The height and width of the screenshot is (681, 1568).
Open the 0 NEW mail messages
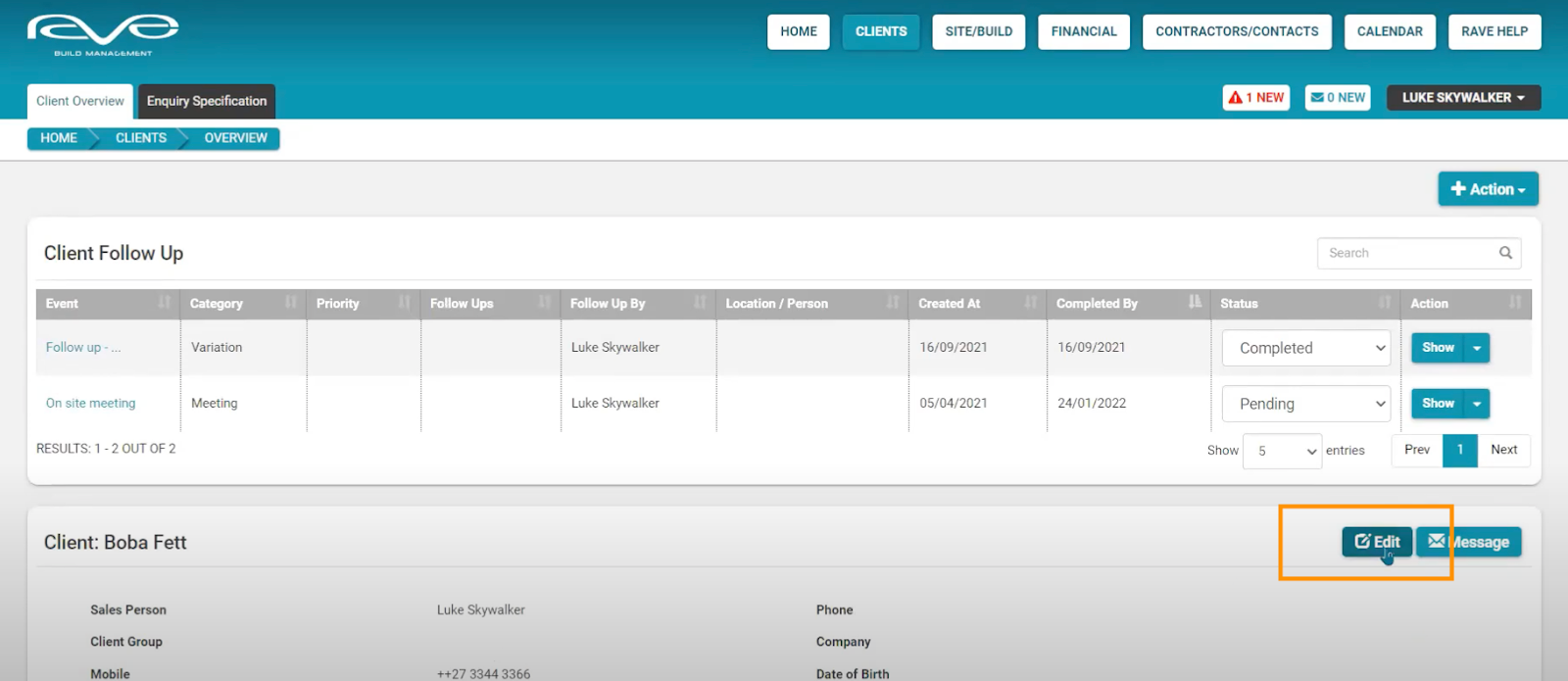coord(1338,98)
